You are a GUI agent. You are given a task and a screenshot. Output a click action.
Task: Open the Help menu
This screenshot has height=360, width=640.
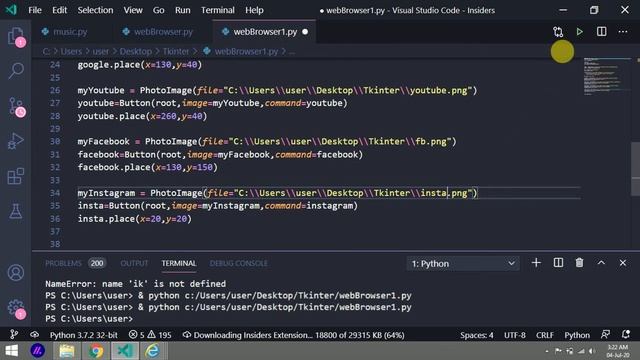coord(254,10)
